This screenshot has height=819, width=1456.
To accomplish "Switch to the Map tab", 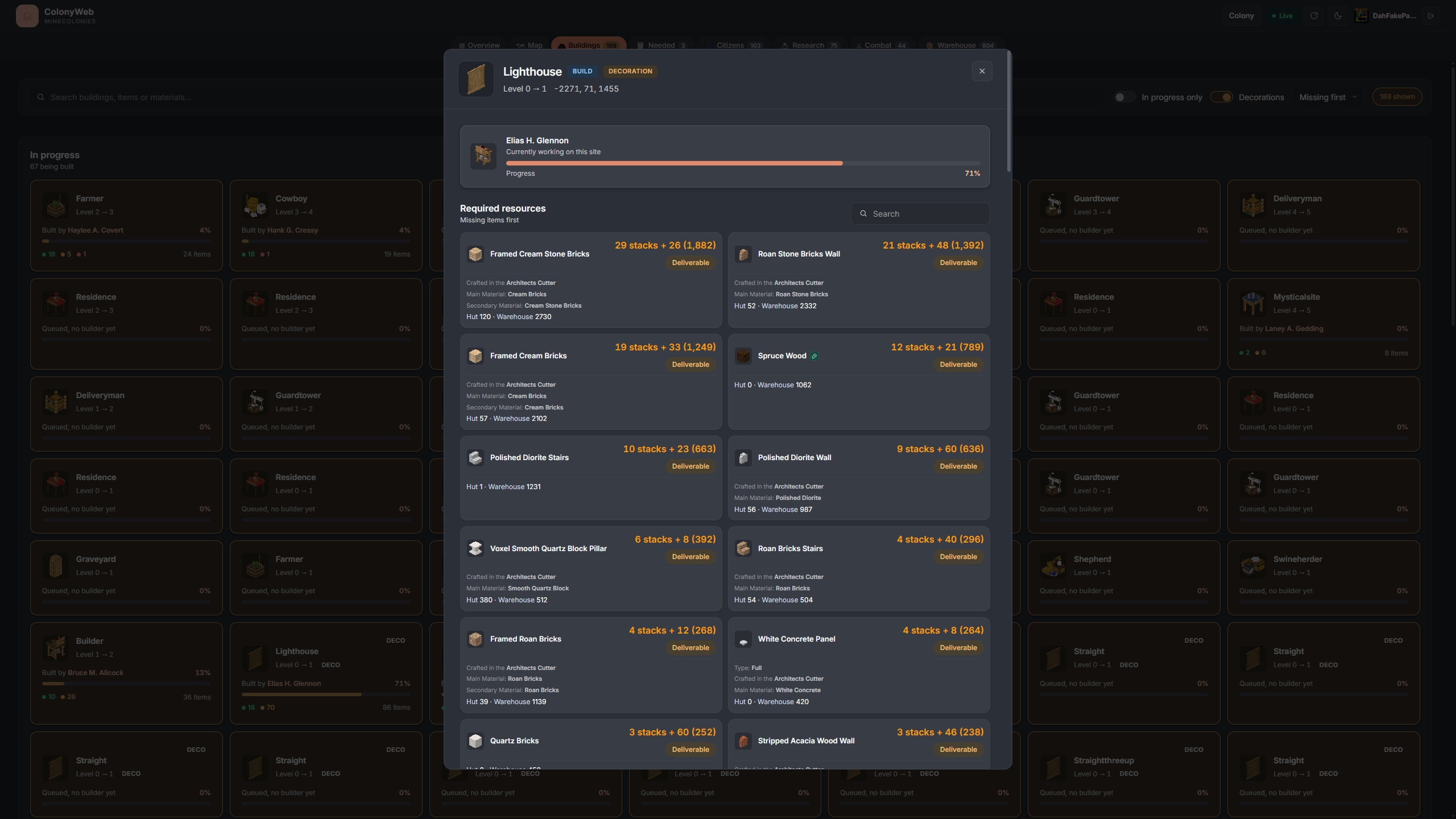I will (530, 45).
